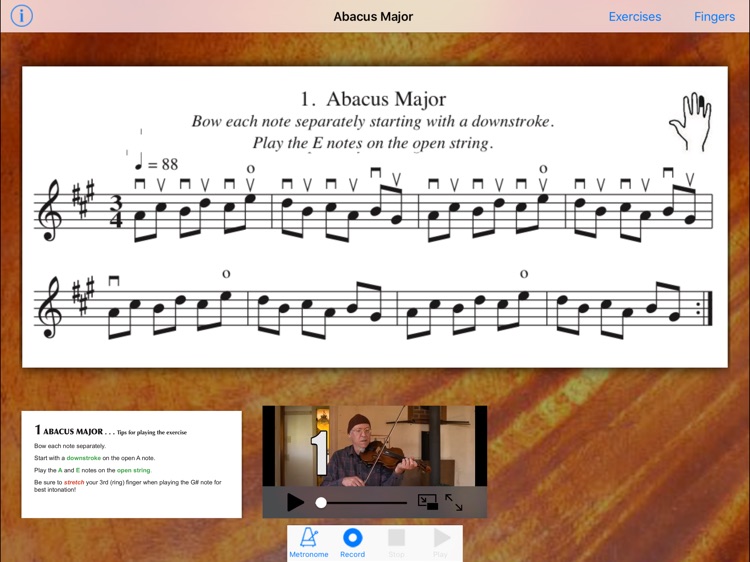Toggle picture-in-picture on the video
This screenshot has width=750, height=562.
point(428,502)
